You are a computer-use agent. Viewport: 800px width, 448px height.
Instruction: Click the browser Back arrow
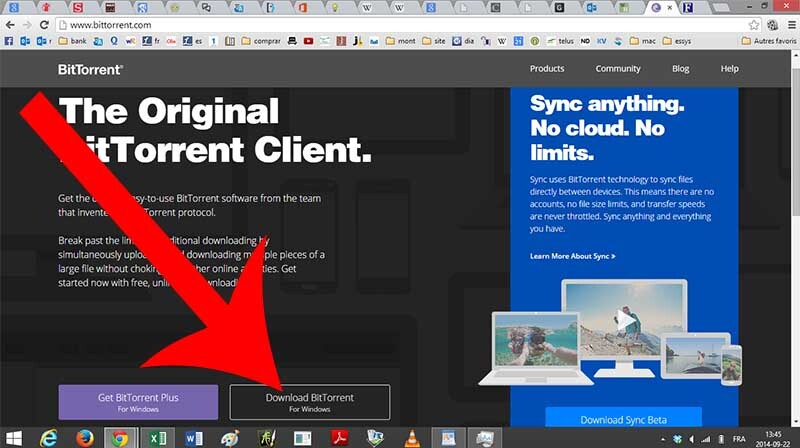pyautogui.click(x=10, y=25)
